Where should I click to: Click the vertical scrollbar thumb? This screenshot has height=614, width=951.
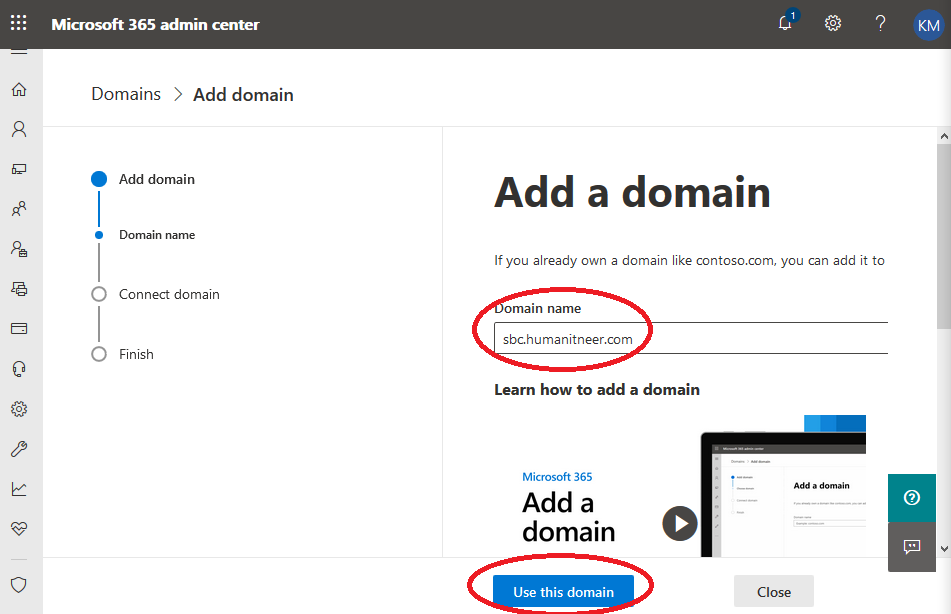coord(944,237)
